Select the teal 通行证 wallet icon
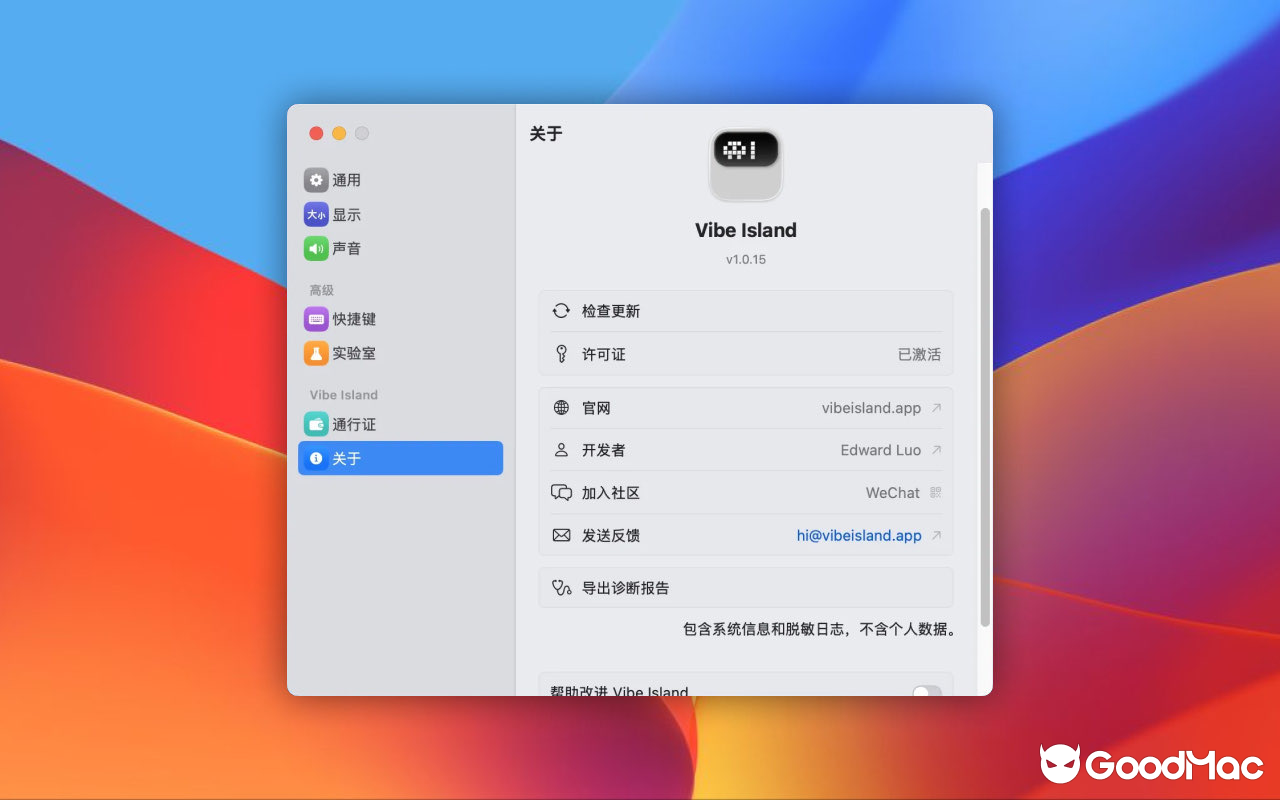Viewport: 1280px width, 800px height. click(316, 423)
